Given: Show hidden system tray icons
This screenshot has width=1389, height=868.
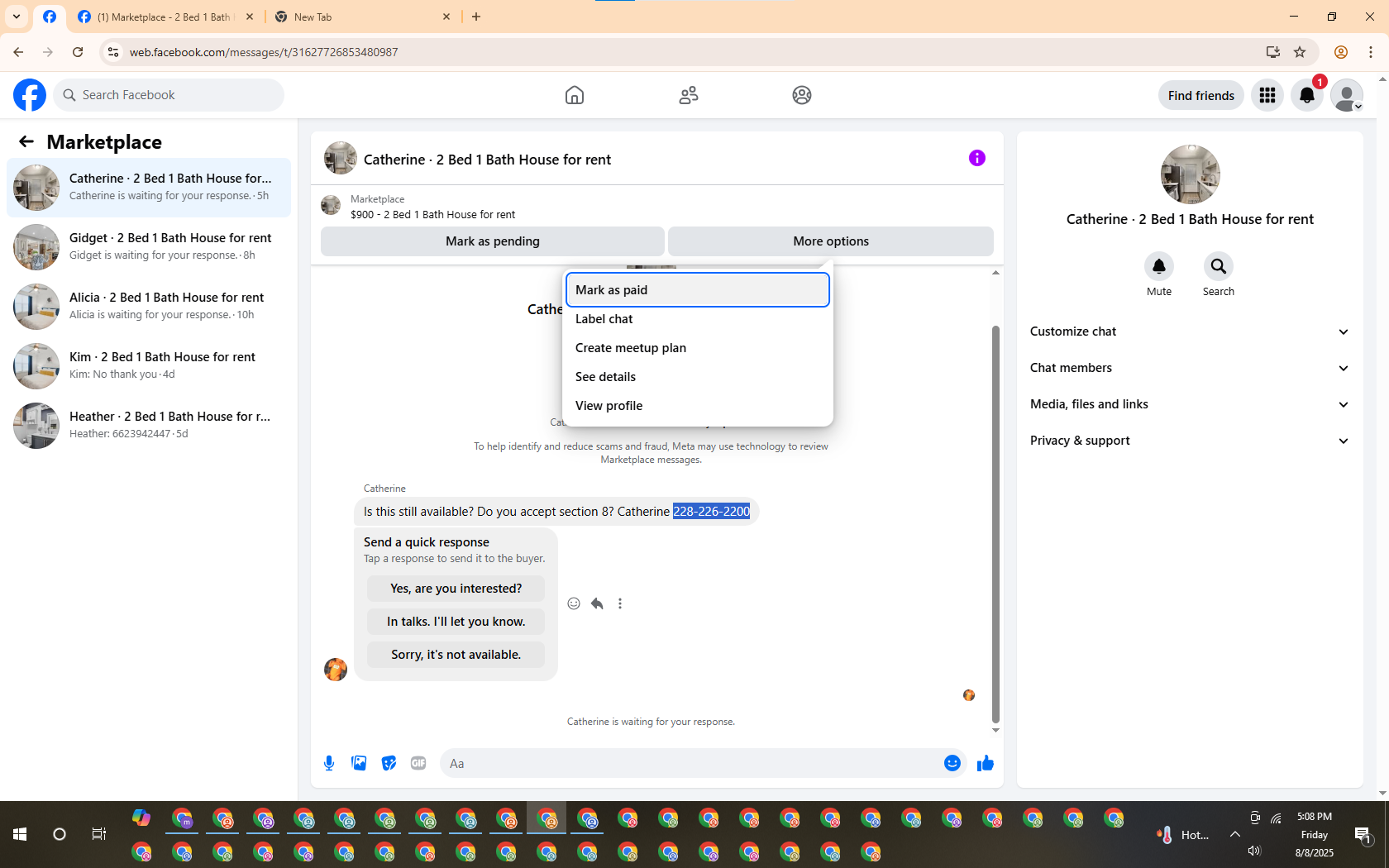Looking at the screenshot, I should tap(1235, 834).
